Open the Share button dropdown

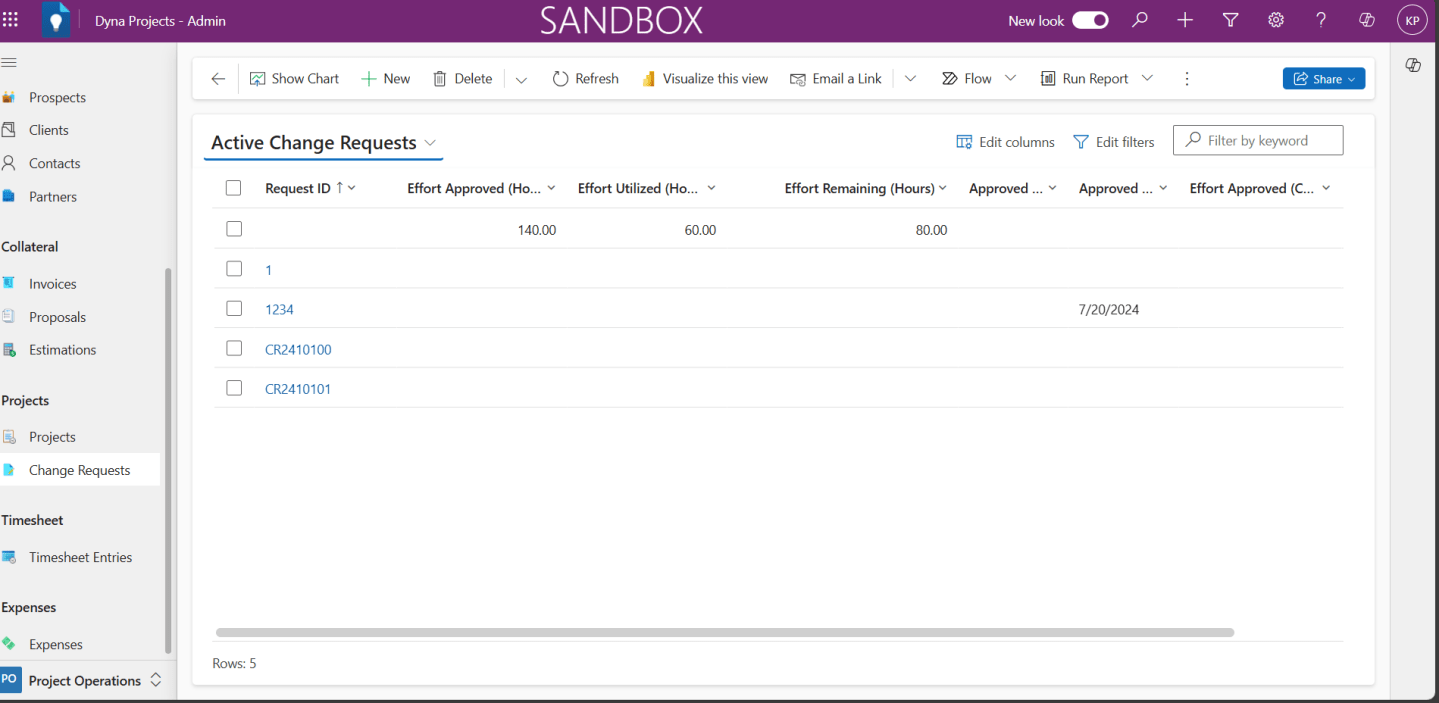coord(1352,79)
